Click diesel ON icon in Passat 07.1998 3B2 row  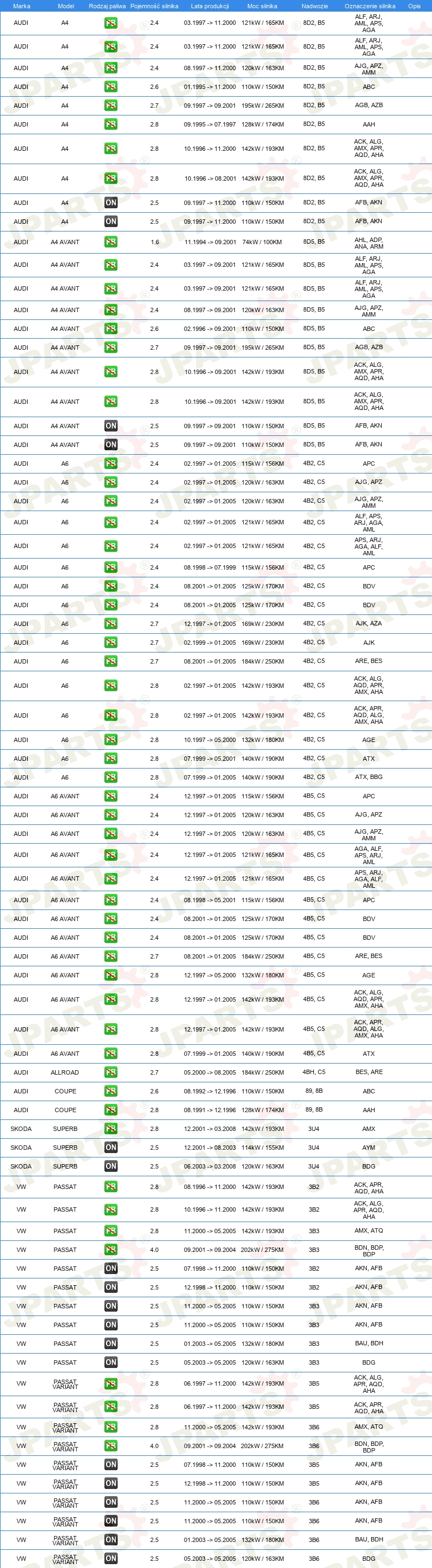(110, 1269)
